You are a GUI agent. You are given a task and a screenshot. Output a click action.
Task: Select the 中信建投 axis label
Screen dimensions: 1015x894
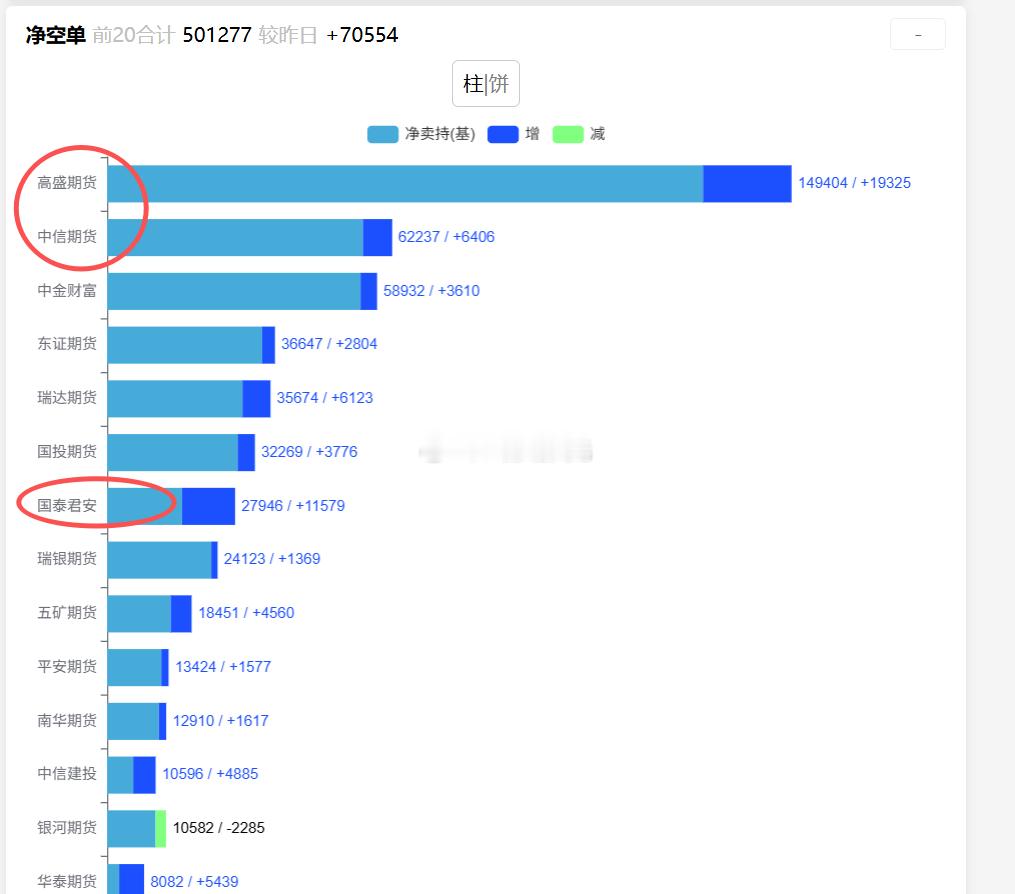67,774
